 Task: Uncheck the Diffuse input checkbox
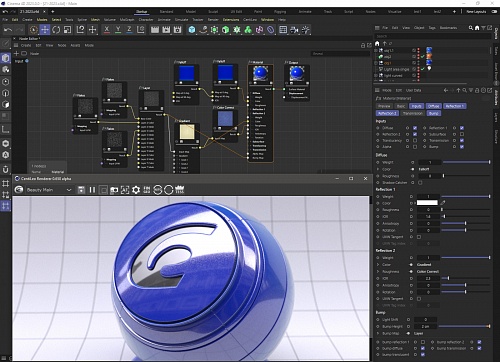[415, 128]
